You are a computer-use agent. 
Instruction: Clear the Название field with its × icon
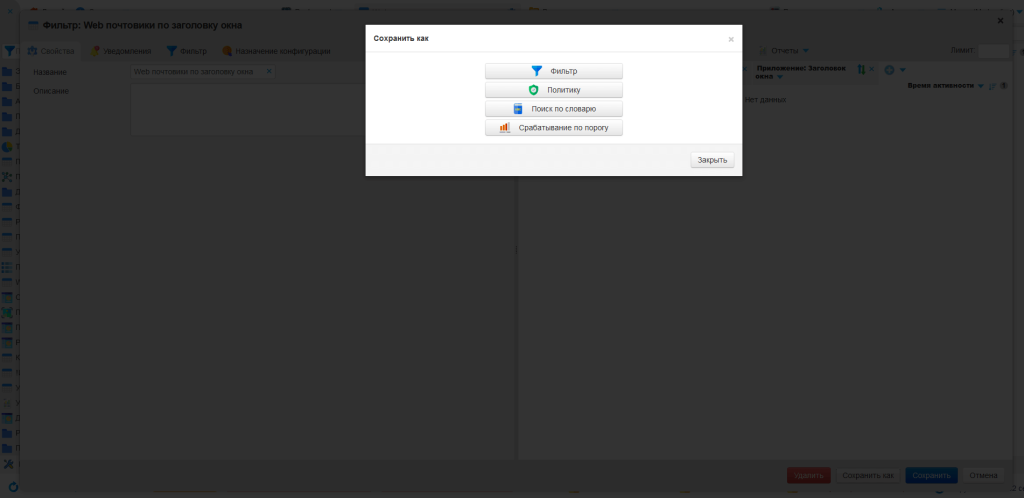pos(269,72)
